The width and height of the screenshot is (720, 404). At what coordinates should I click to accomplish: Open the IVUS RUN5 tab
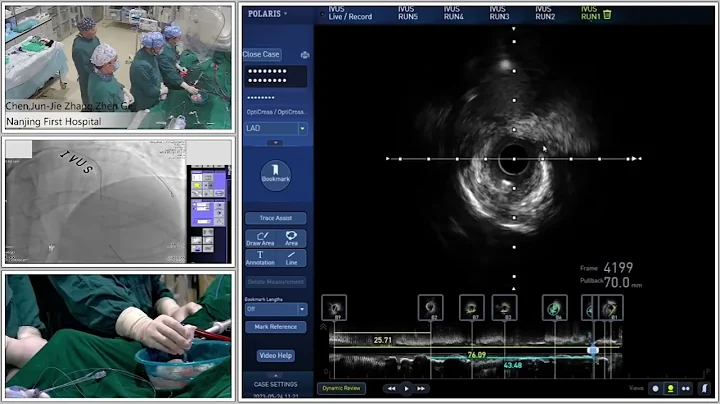pyautogui.click(x=408, y=13)
